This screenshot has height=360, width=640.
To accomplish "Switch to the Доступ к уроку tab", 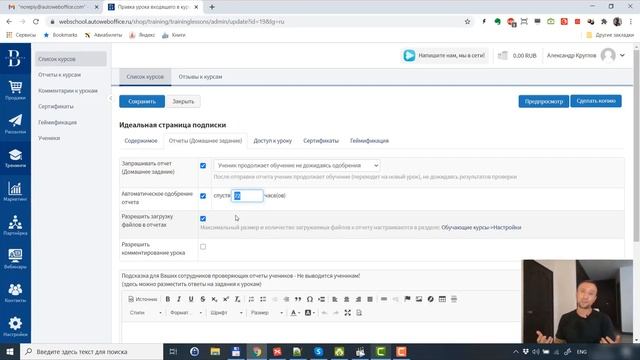I will (x=273, y=141).
